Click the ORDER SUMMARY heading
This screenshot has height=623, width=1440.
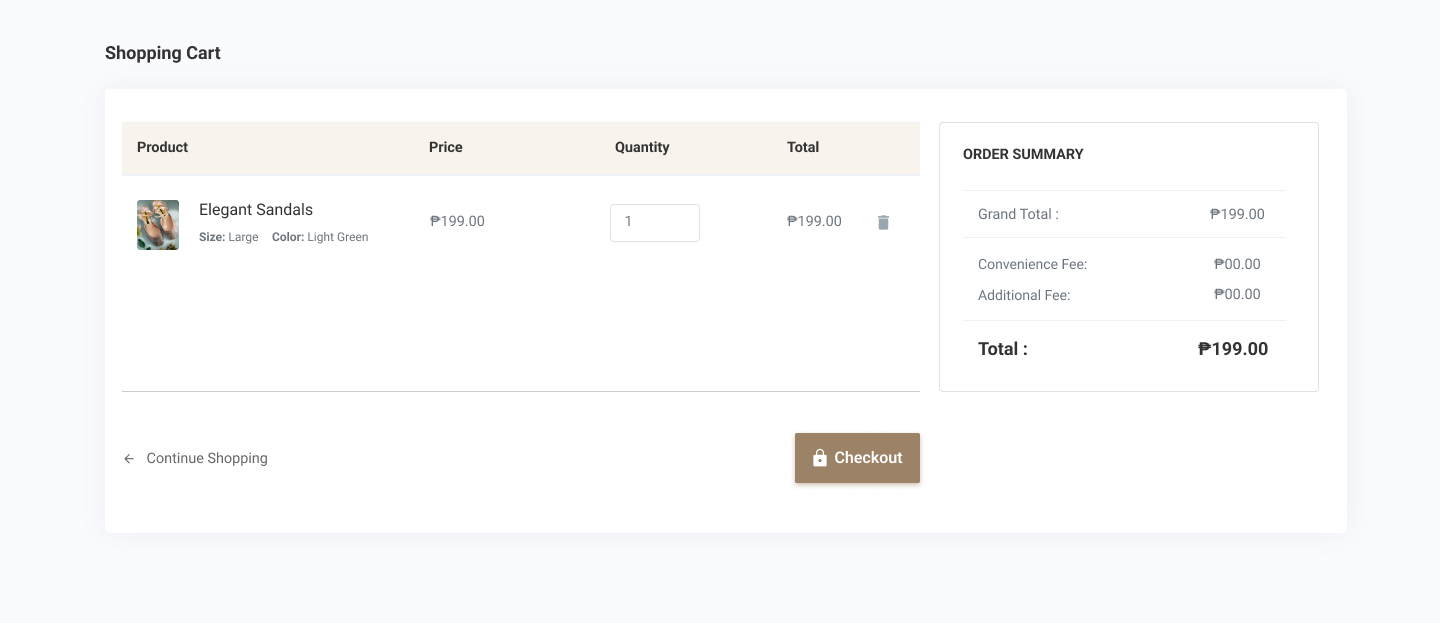[x=1023, y=154]
